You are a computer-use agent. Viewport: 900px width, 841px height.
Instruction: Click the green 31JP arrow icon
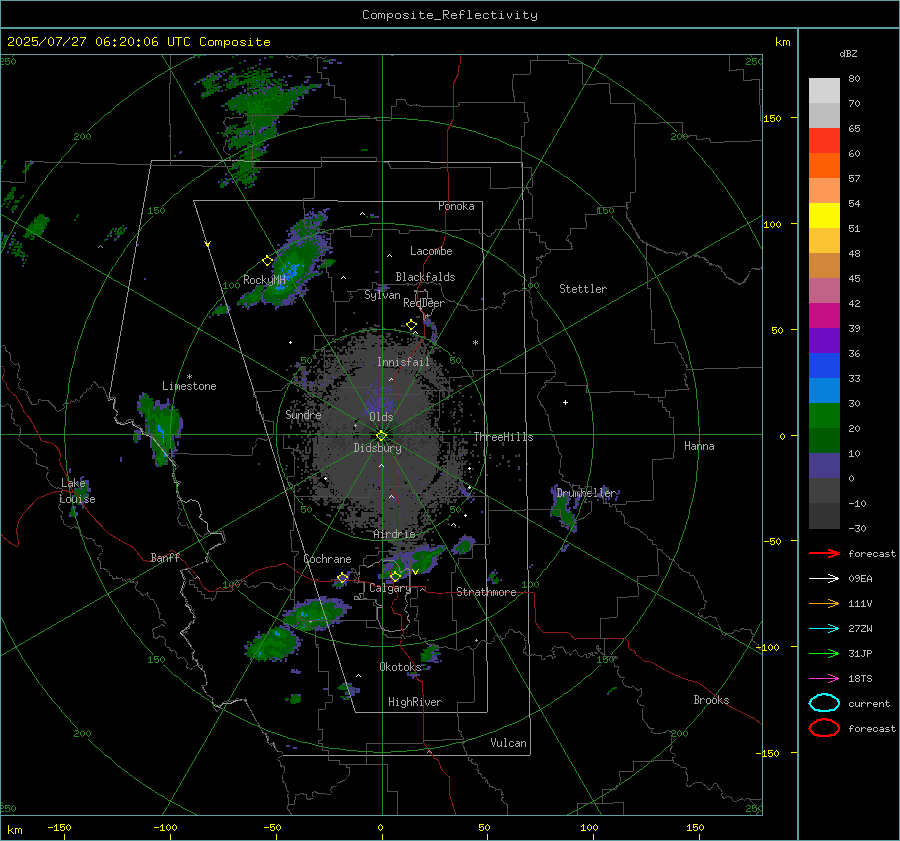click(x=824, y=653)
